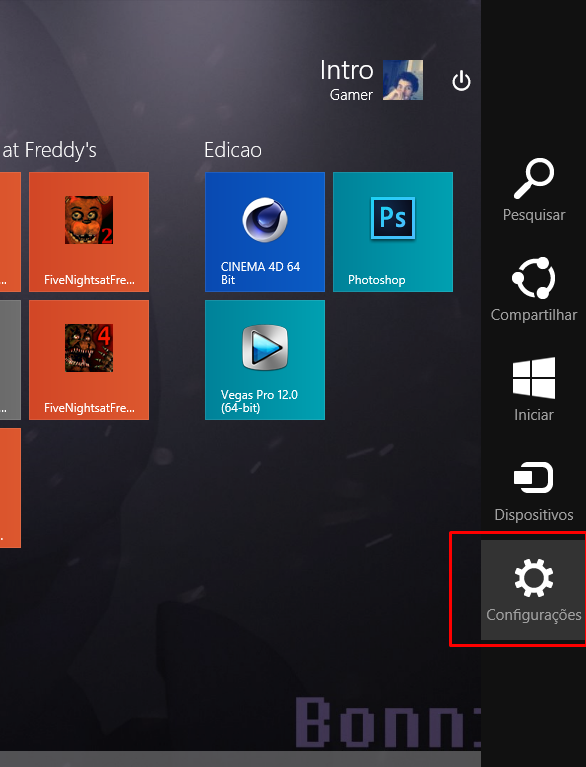Image resolution: width=586 pixels, height=767 pixels.
Task: Click the horizontal scrollbar at the bottom
Action: click(x=240, y=759)
